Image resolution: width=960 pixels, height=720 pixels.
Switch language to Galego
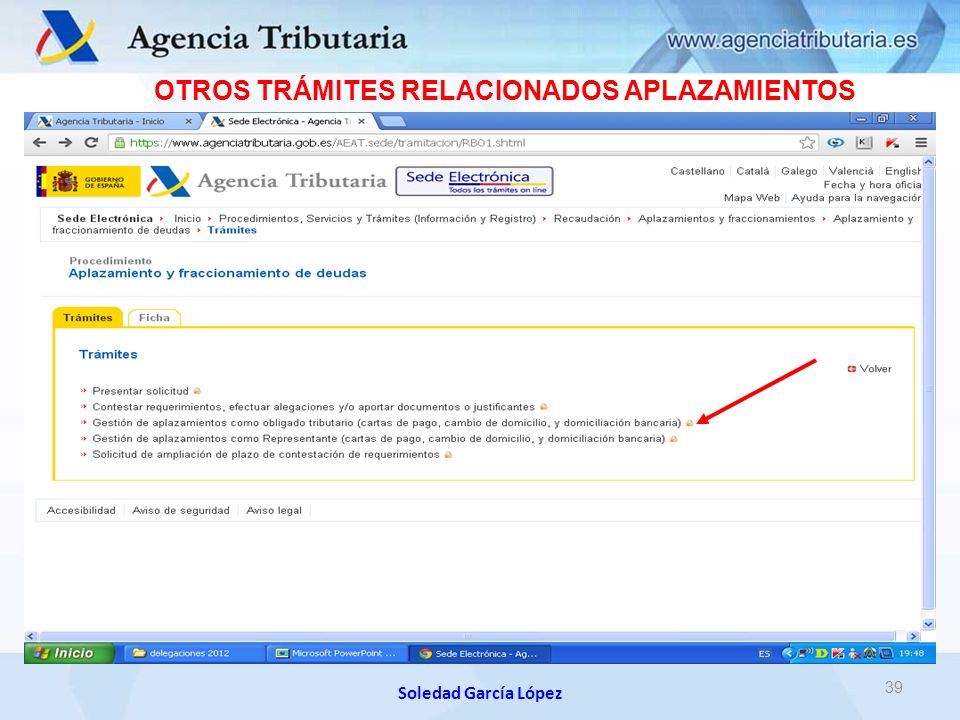pyautogui.click(x=799, y=171)
